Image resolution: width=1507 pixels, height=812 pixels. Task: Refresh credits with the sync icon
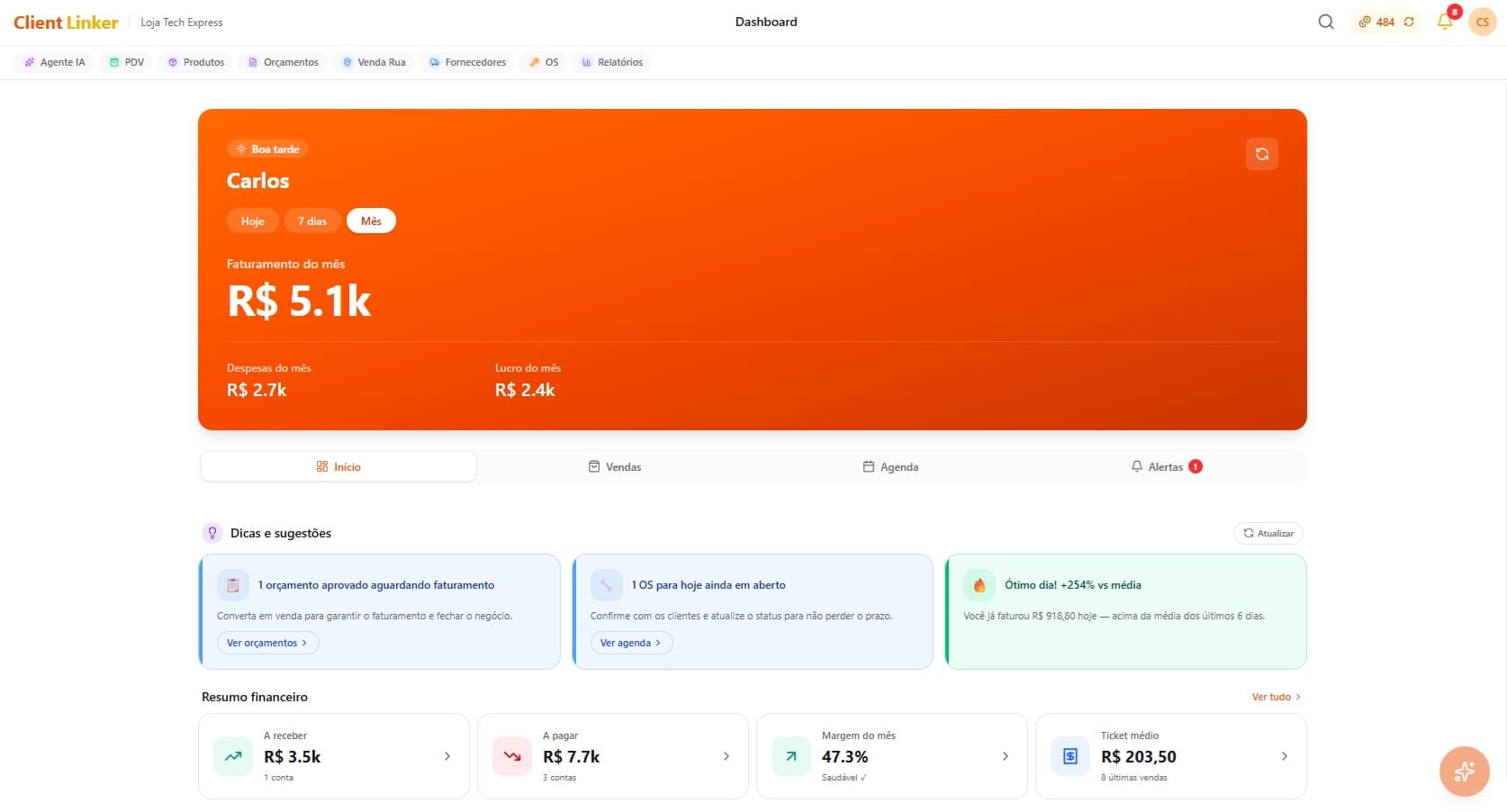point(1409,22)
